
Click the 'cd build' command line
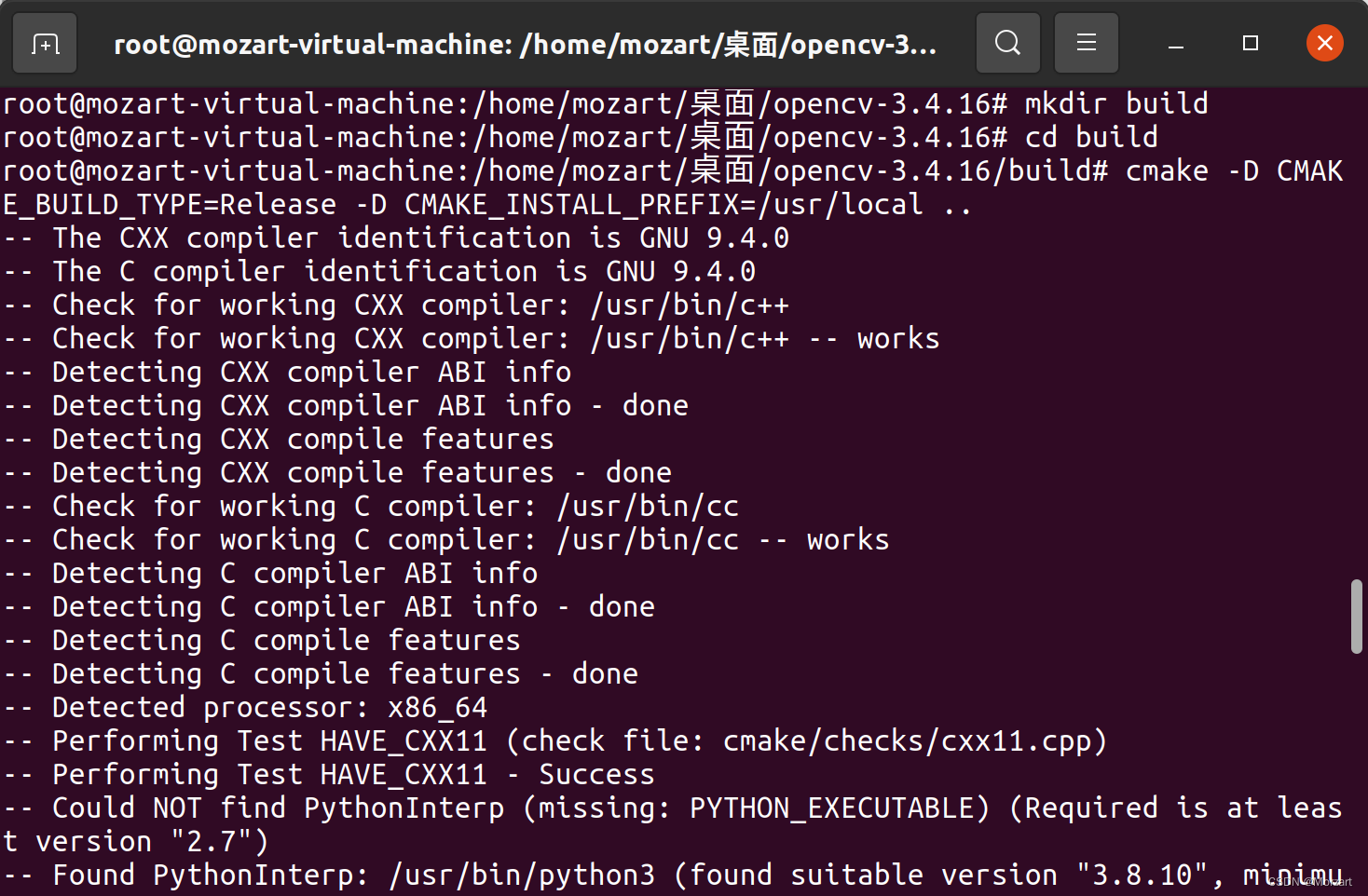[x=581, y=137]
